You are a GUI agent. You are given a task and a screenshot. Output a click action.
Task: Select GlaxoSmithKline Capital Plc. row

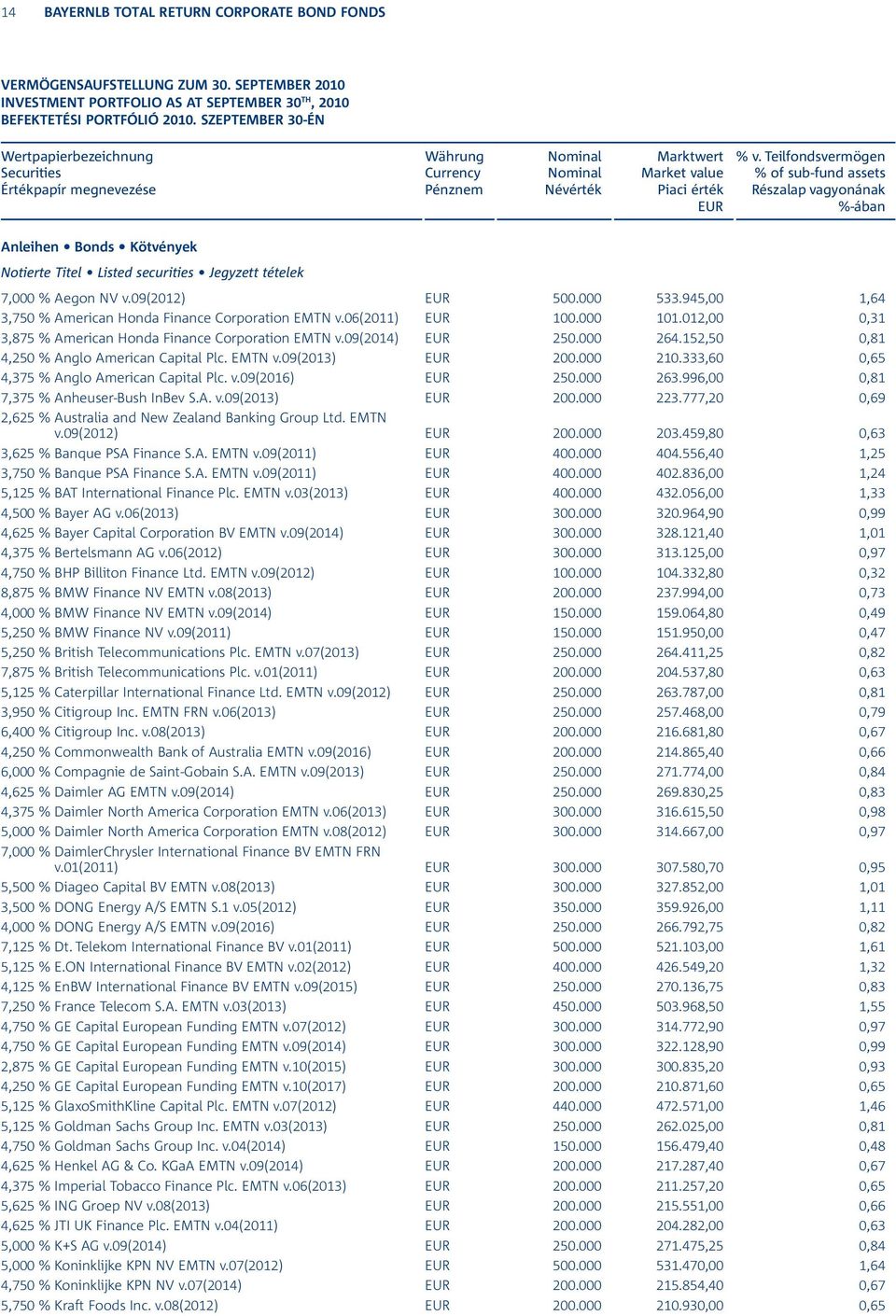(x=443, y=1106)
